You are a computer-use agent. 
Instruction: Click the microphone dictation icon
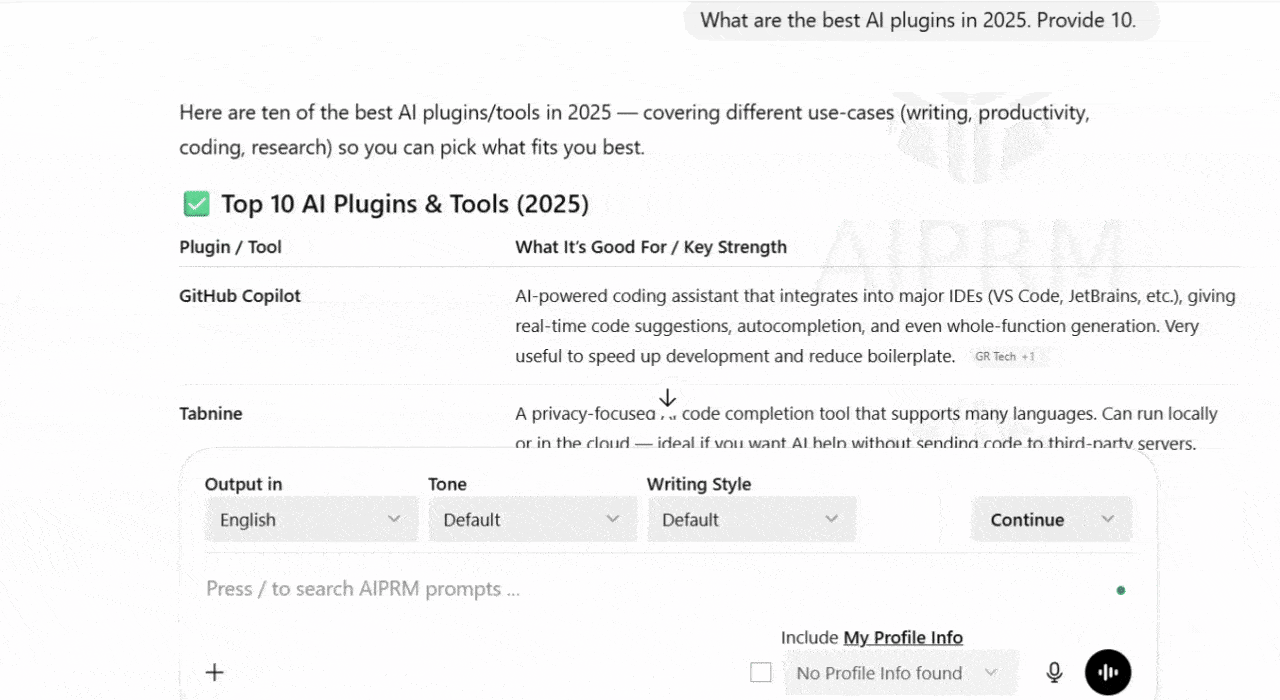click(x=1054, y=673)
